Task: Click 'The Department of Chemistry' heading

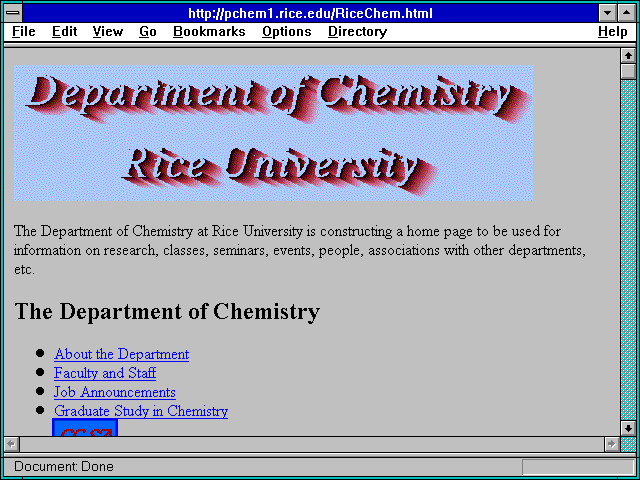Action: (167, 311)
